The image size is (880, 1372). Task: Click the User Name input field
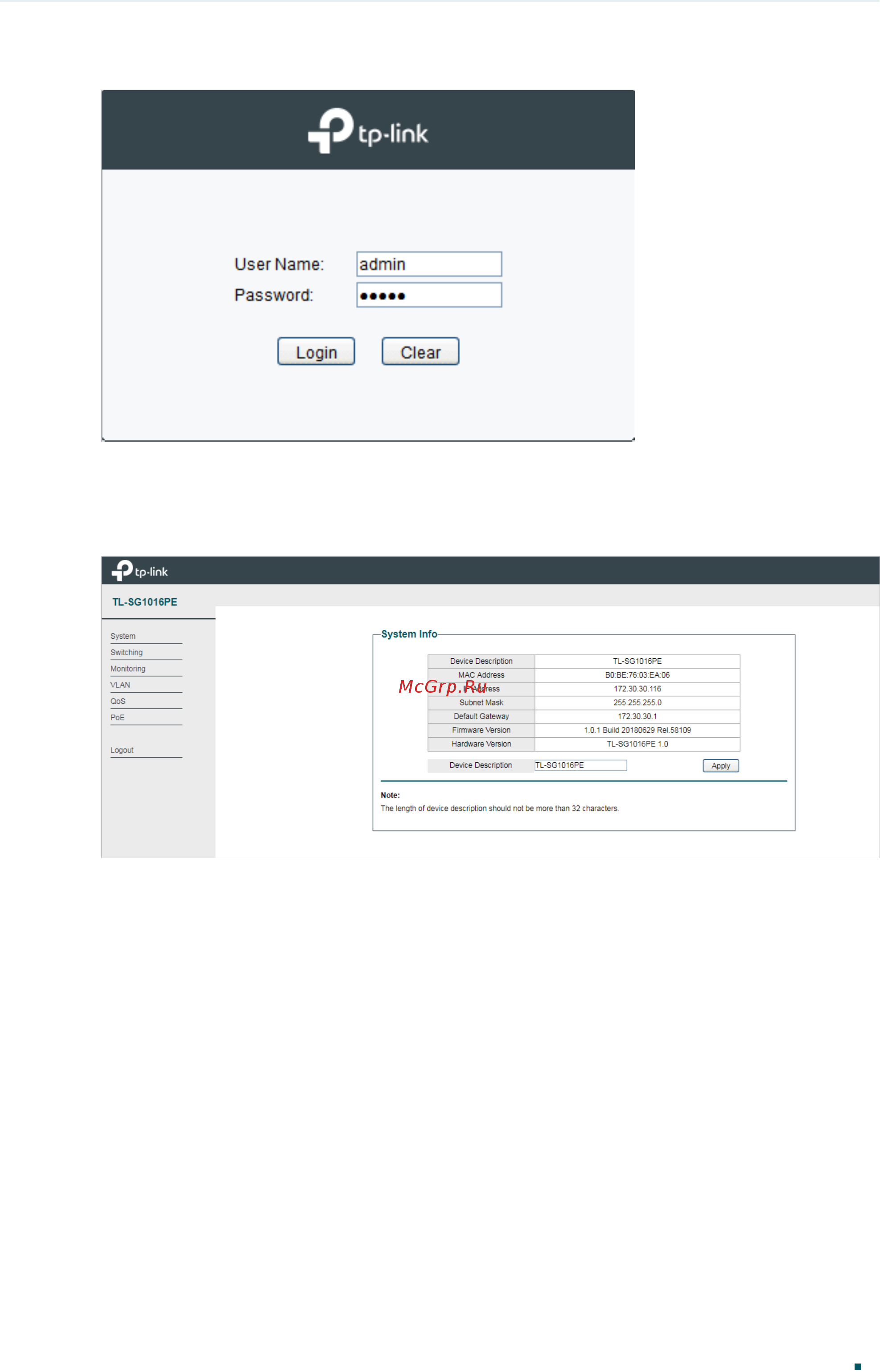click(428, 264)
